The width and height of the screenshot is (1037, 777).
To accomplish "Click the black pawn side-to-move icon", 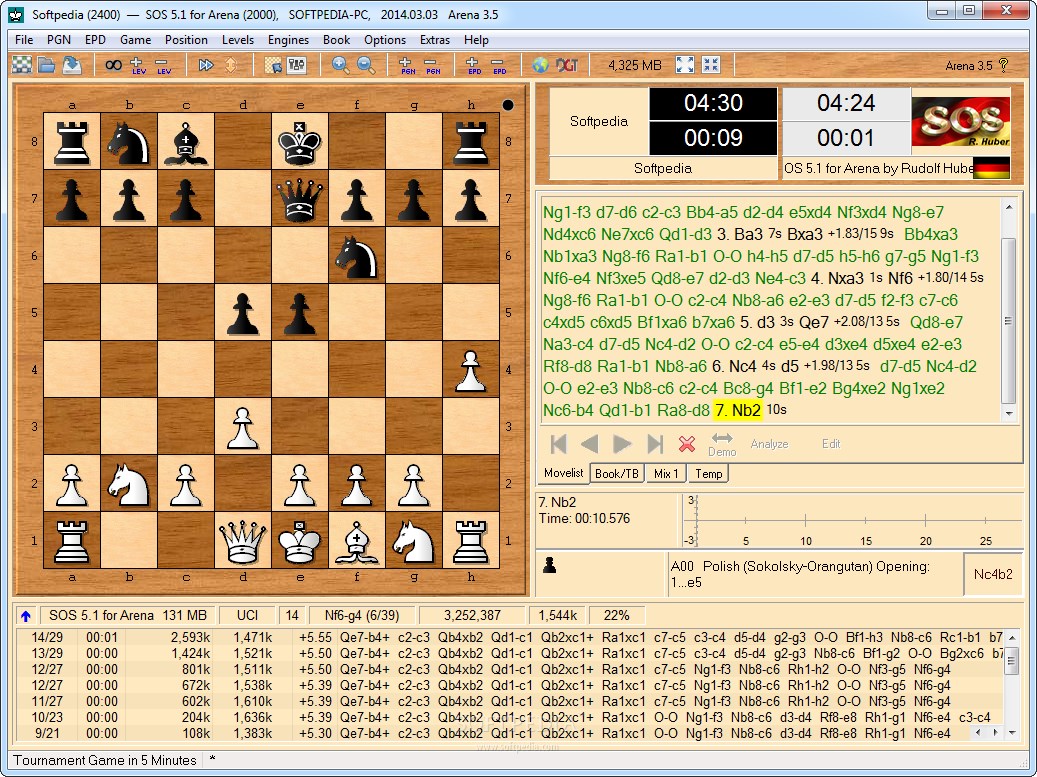I will pyautogui.click(x=549, y=565).
